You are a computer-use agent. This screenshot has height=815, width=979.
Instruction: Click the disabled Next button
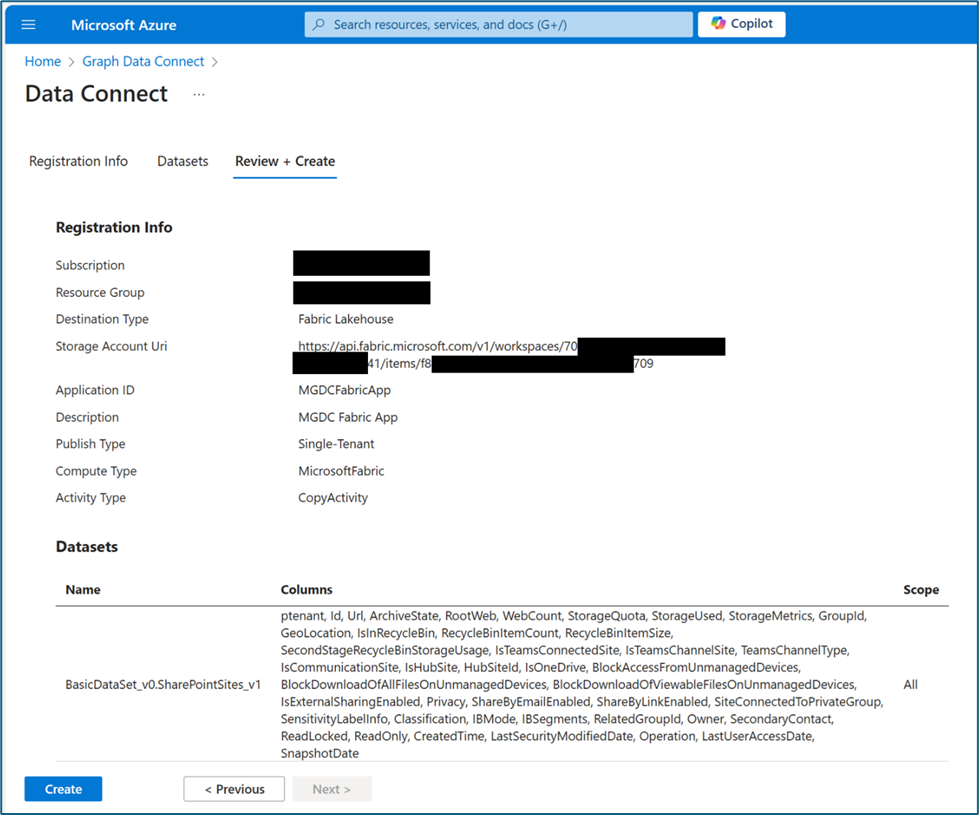click(332, 789)
